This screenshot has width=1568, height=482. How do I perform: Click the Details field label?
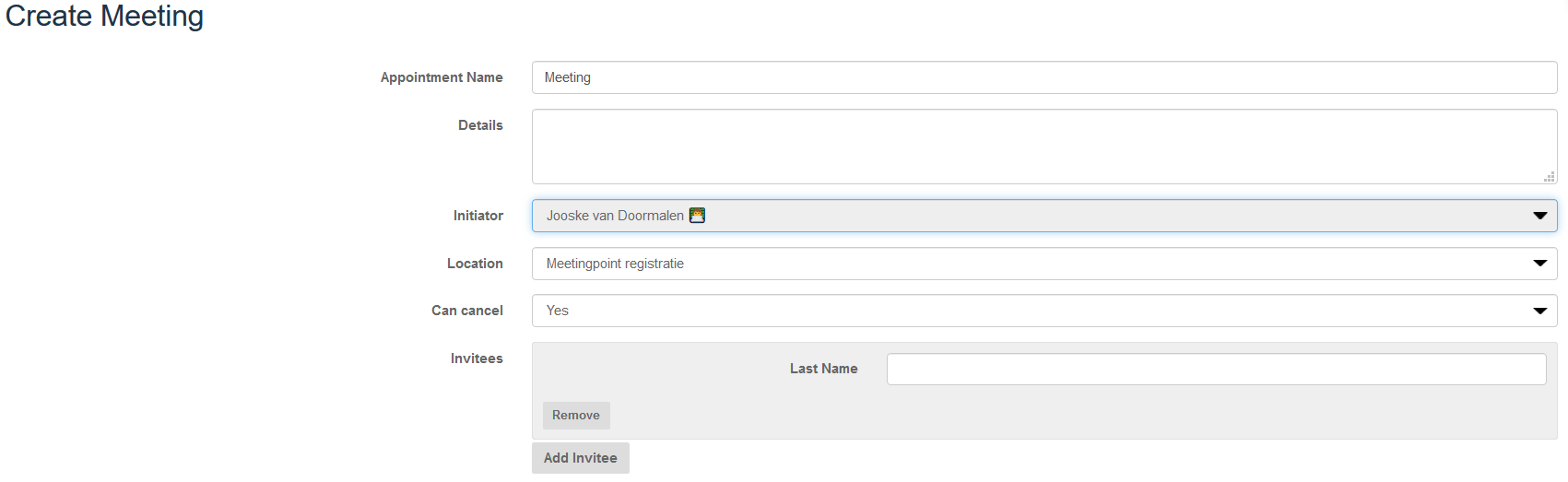pyautogui.click(x=480, y=125)
